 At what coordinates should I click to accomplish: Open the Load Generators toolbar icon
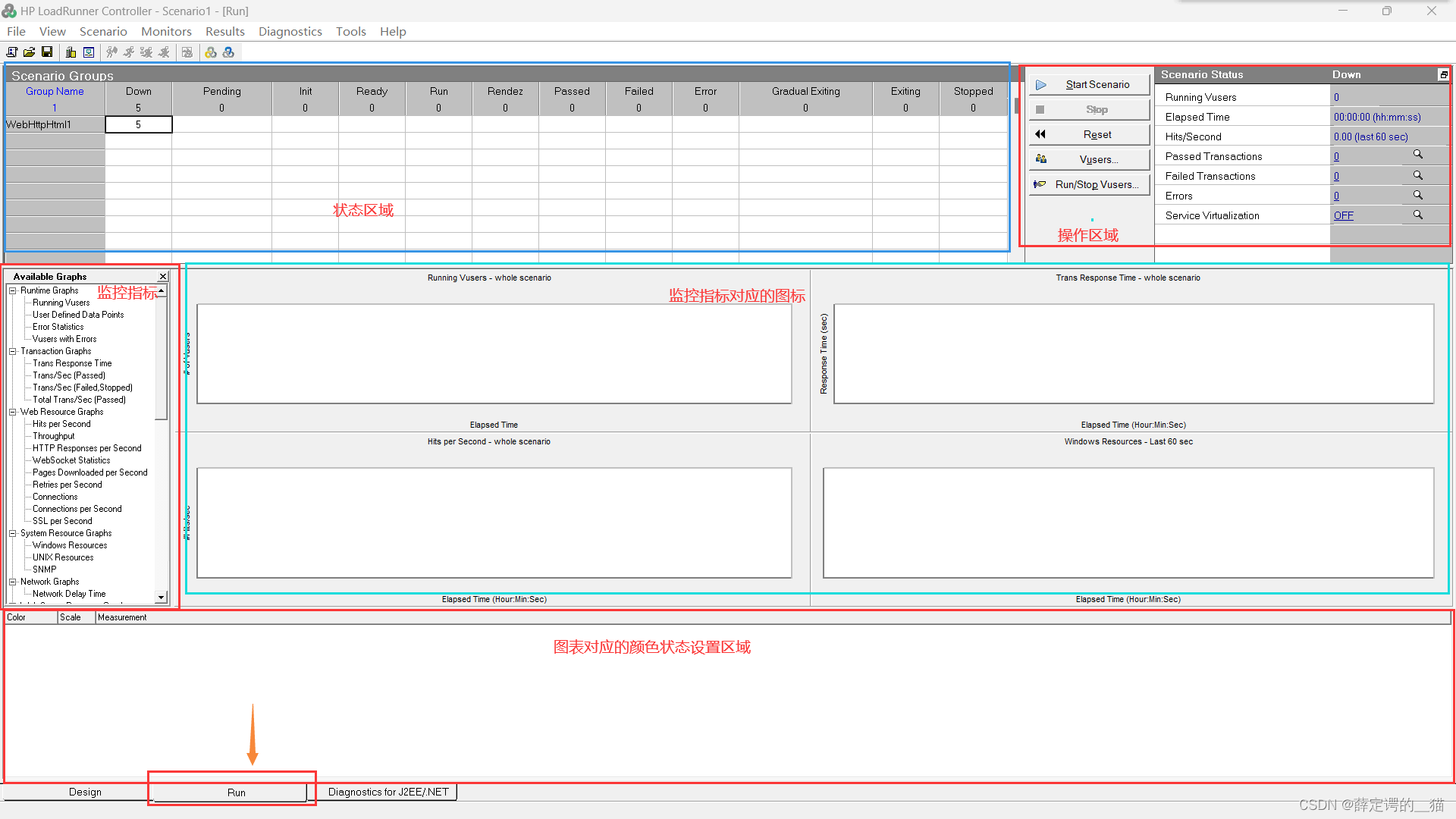tap(71, 52)
